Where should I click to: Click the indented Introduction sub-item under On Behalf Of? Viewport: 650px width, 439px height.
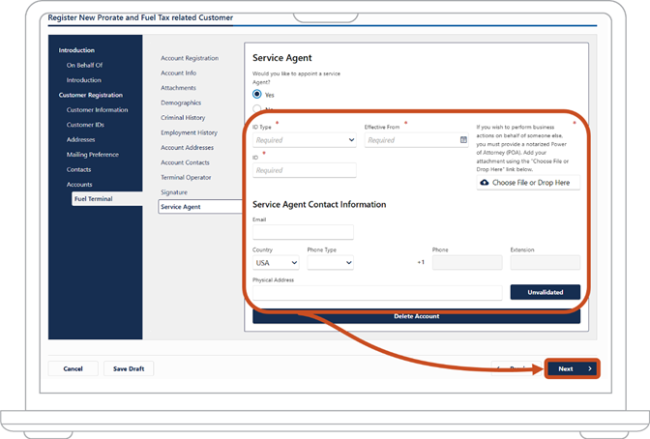[84, 80]
